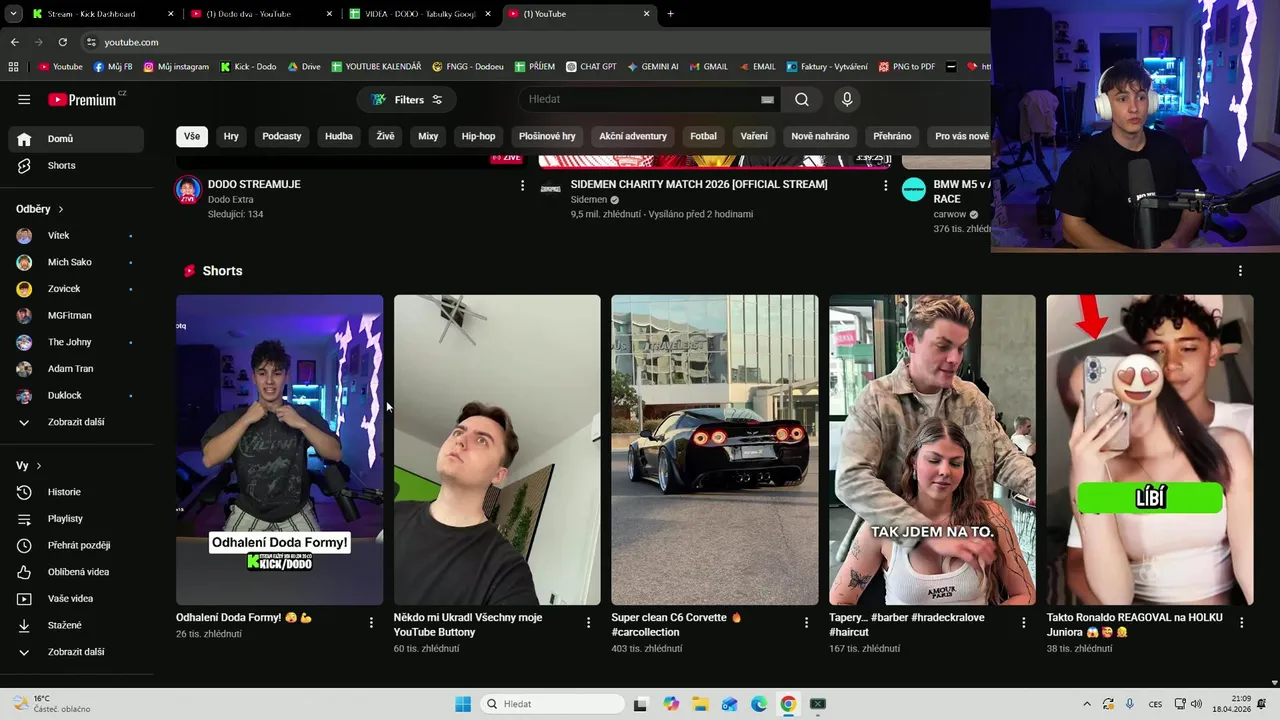Open Microsoft Edge from the taskbar

759,704
